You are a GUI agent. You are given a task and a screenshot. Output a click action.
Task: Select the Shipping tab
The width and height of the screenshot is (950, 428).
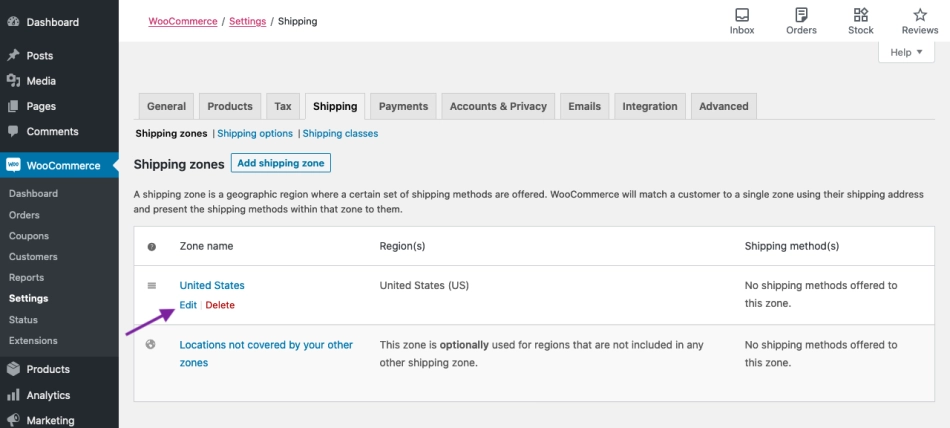click(335, 106)
